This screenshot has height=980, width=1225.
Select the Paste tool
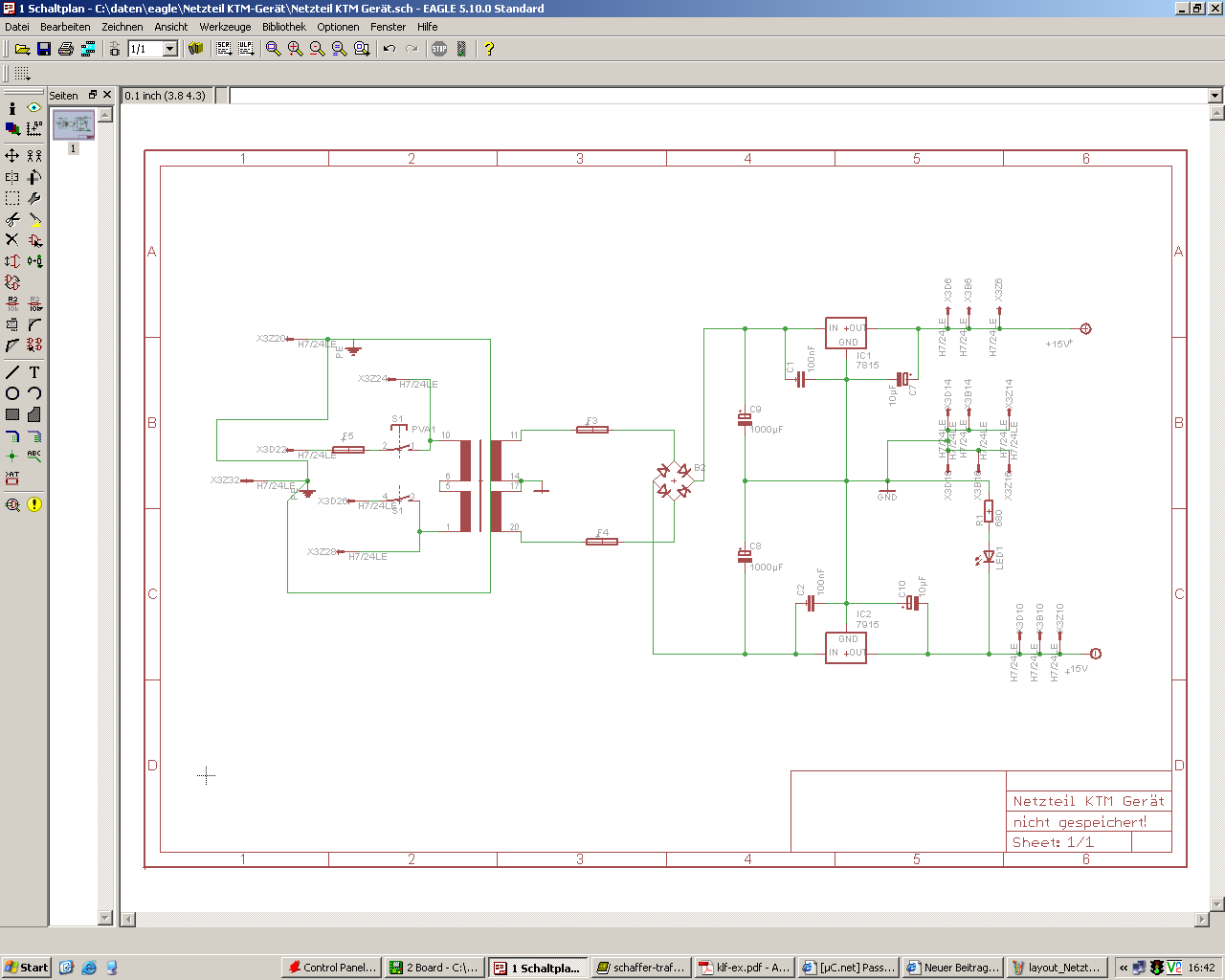(x=34, y=219)
